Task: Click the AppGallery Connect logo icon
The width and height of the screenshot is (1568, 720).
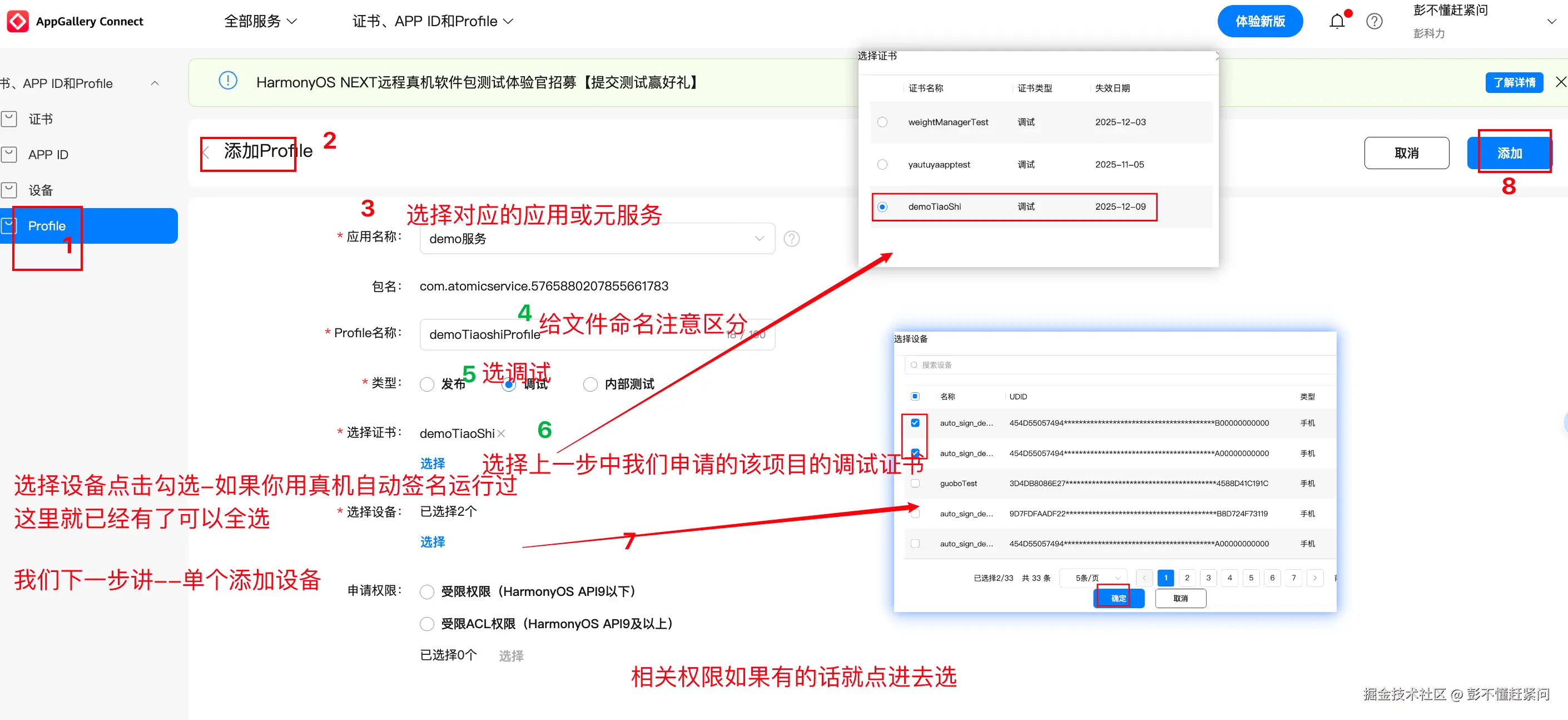Action: tap(18, 20)
